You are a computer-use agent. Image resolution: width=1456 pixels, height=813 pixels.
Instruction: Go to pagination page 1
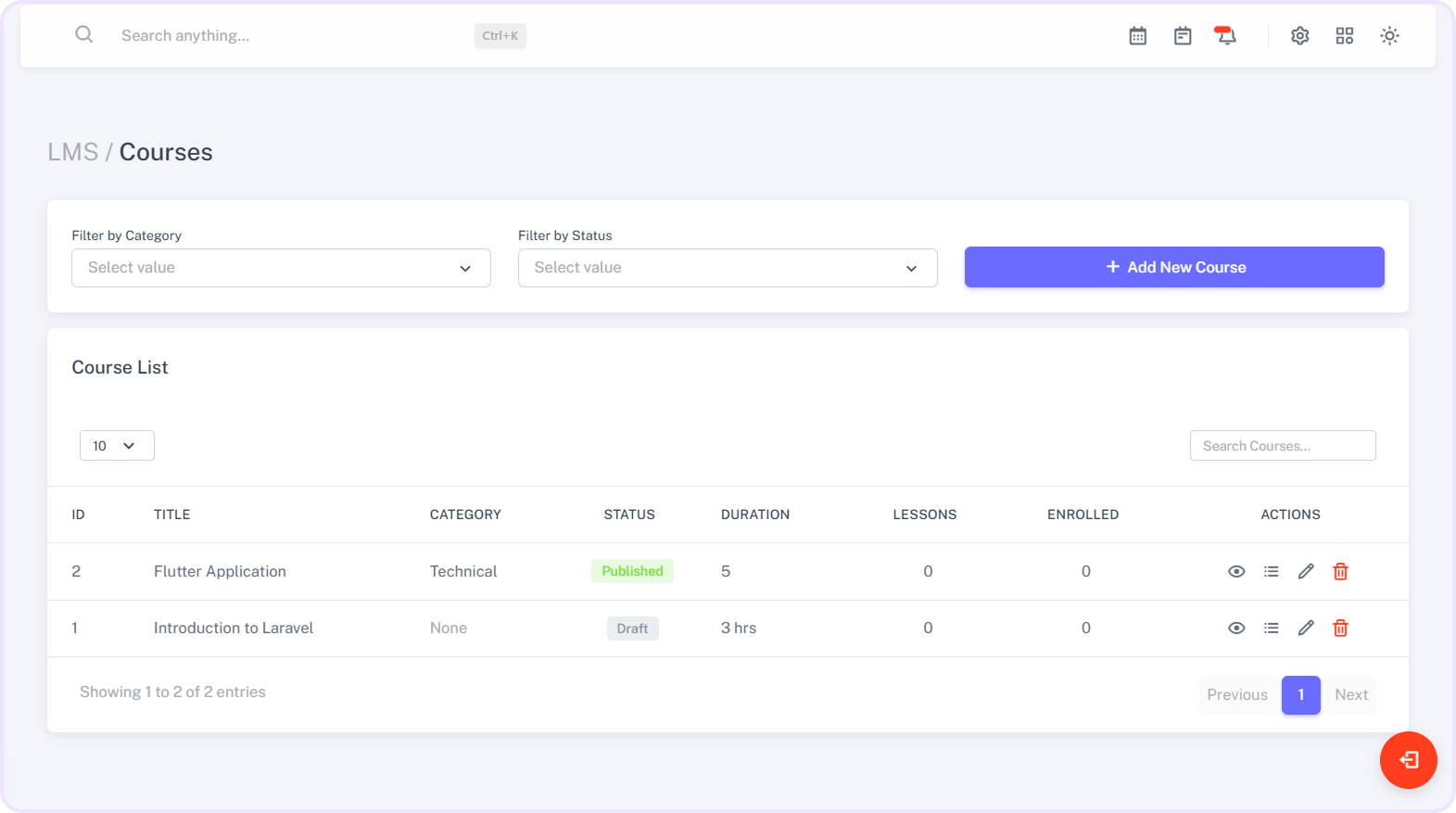[1300, 695]
